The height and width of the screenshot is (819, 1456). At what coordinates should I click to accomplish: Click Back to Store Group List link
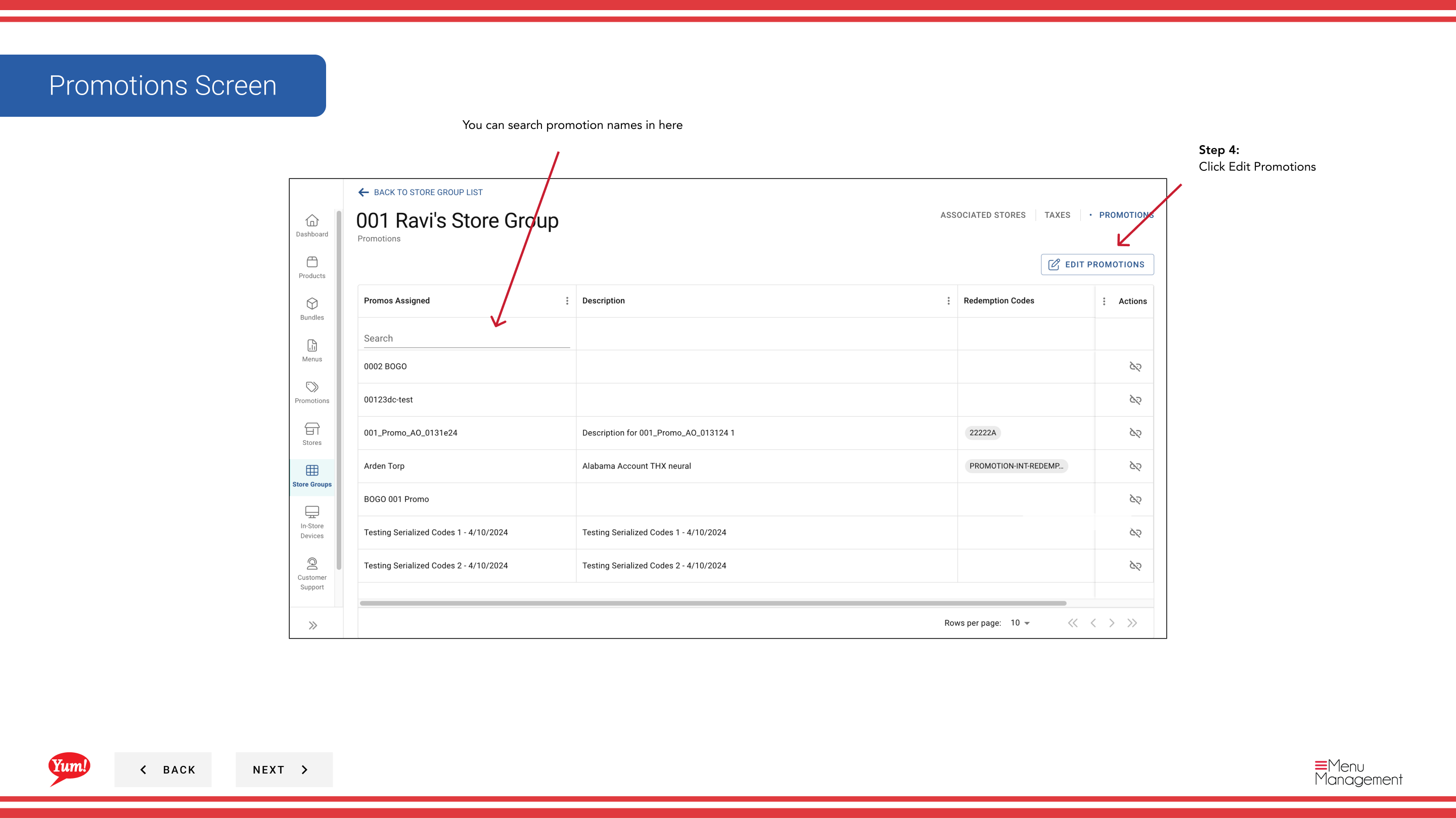pyautogui.click(x=428, y=192)
